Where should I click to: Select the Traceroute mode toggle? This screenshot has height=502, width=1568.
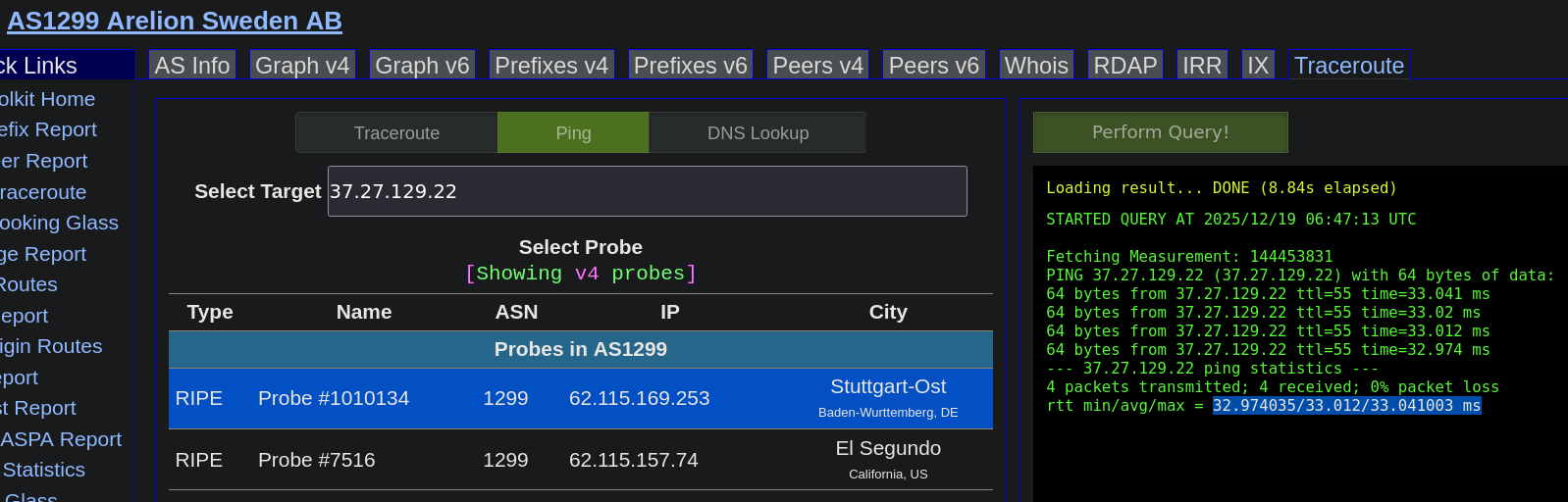(396, 133)
